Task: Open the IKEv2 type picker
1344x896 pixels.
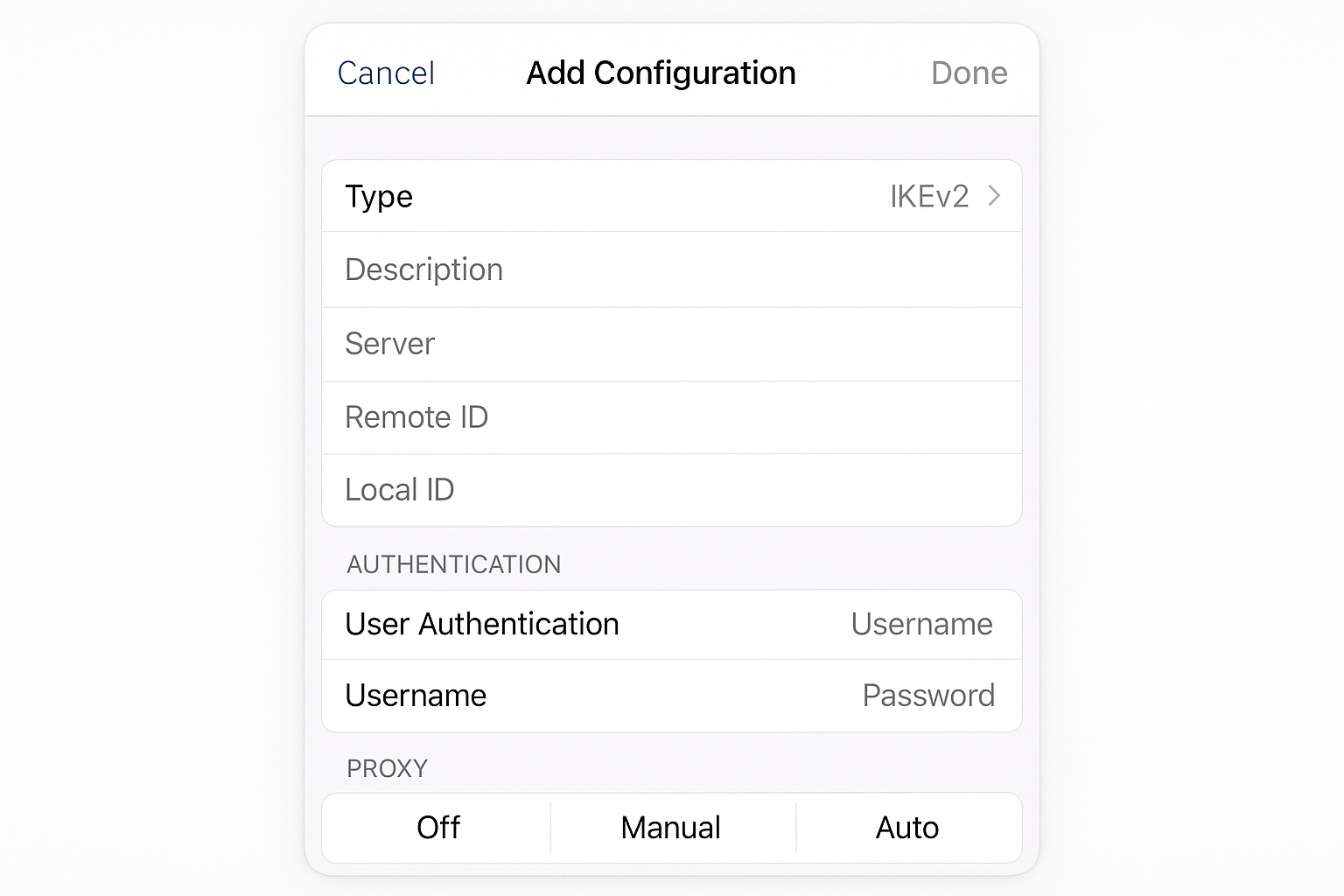Action: (x=930, y=196)
